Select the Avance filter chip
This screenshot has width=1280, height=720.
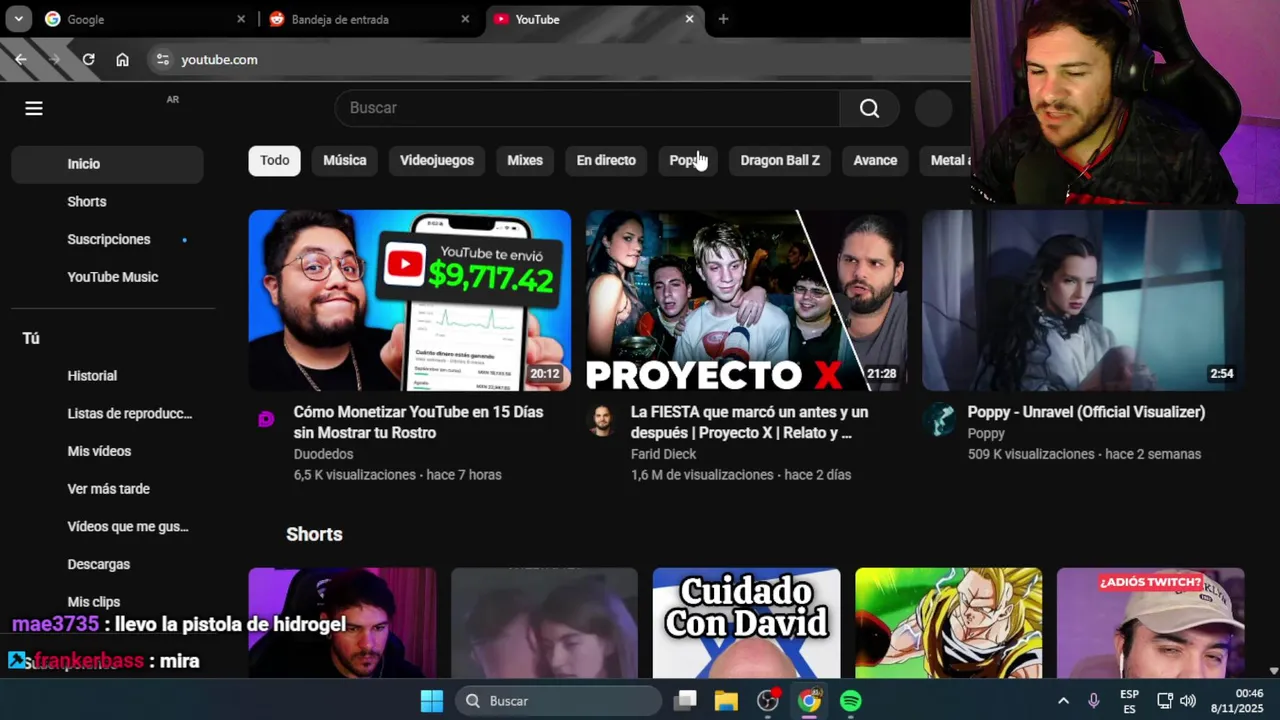click(x=875, y=160)
